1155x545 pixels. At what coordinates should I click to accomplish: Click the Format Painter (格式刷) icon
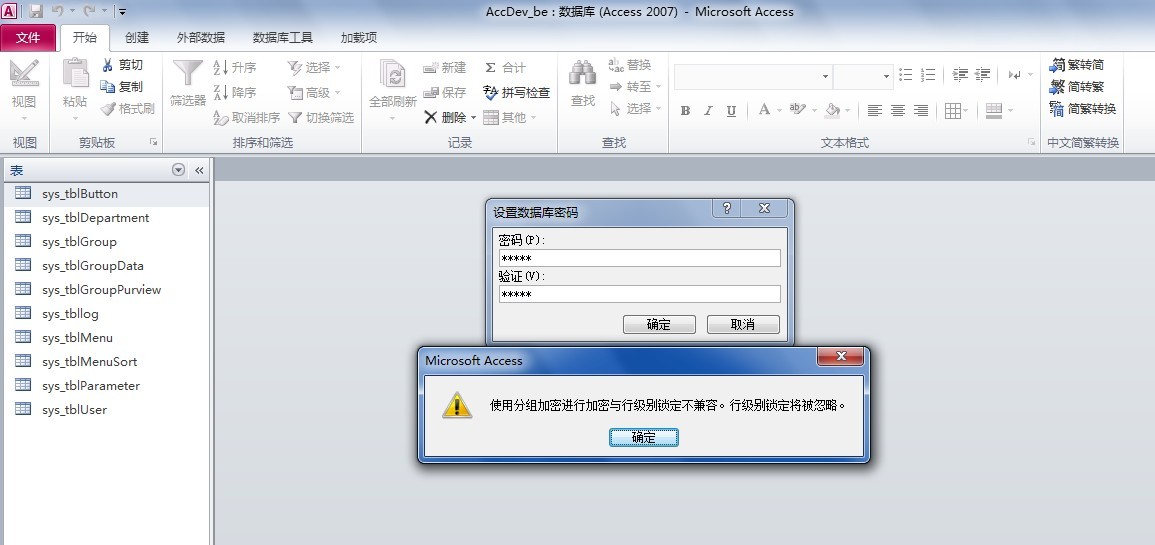click(x=108, y=108)
